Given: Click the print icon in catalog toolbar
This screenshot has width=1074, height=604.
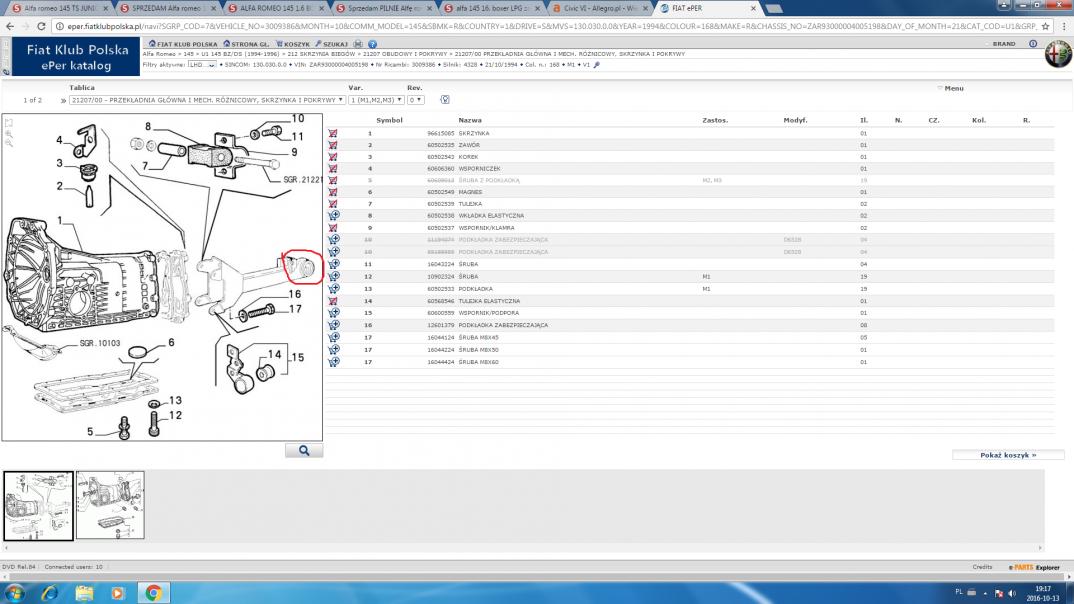Looking at the screenshot, I should pos(358,44).
